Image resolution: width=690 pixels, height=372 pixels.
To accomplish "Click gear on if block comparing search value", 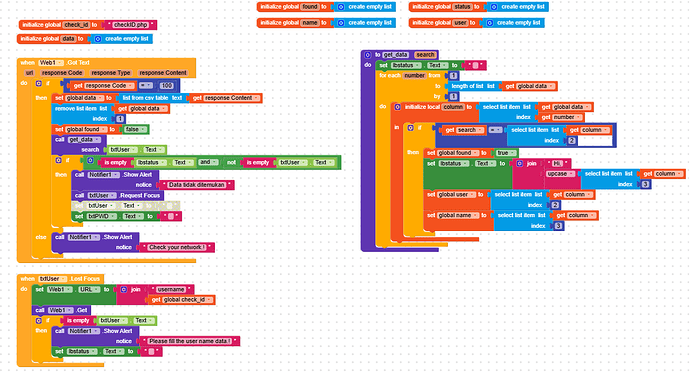I will (411, 128).
